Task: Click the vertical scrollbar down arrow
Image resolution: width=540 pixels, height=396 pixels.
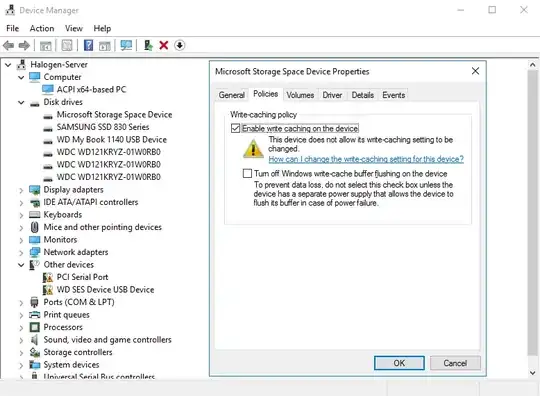Action: 532,373
